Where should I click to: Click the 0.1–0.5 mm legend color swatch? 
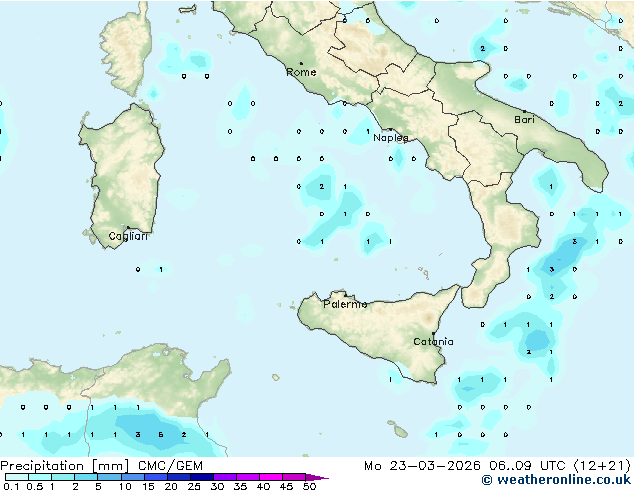(x=17, y=477)
